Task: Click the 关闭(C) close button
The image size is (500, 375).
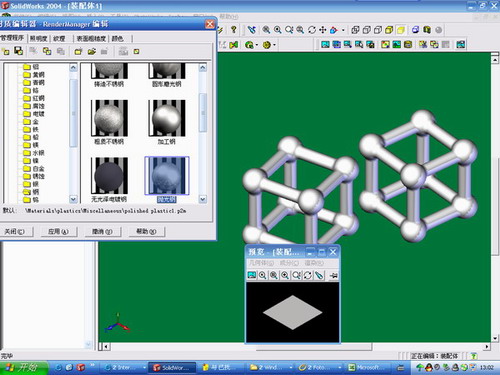Action: (x=15, y=231)
